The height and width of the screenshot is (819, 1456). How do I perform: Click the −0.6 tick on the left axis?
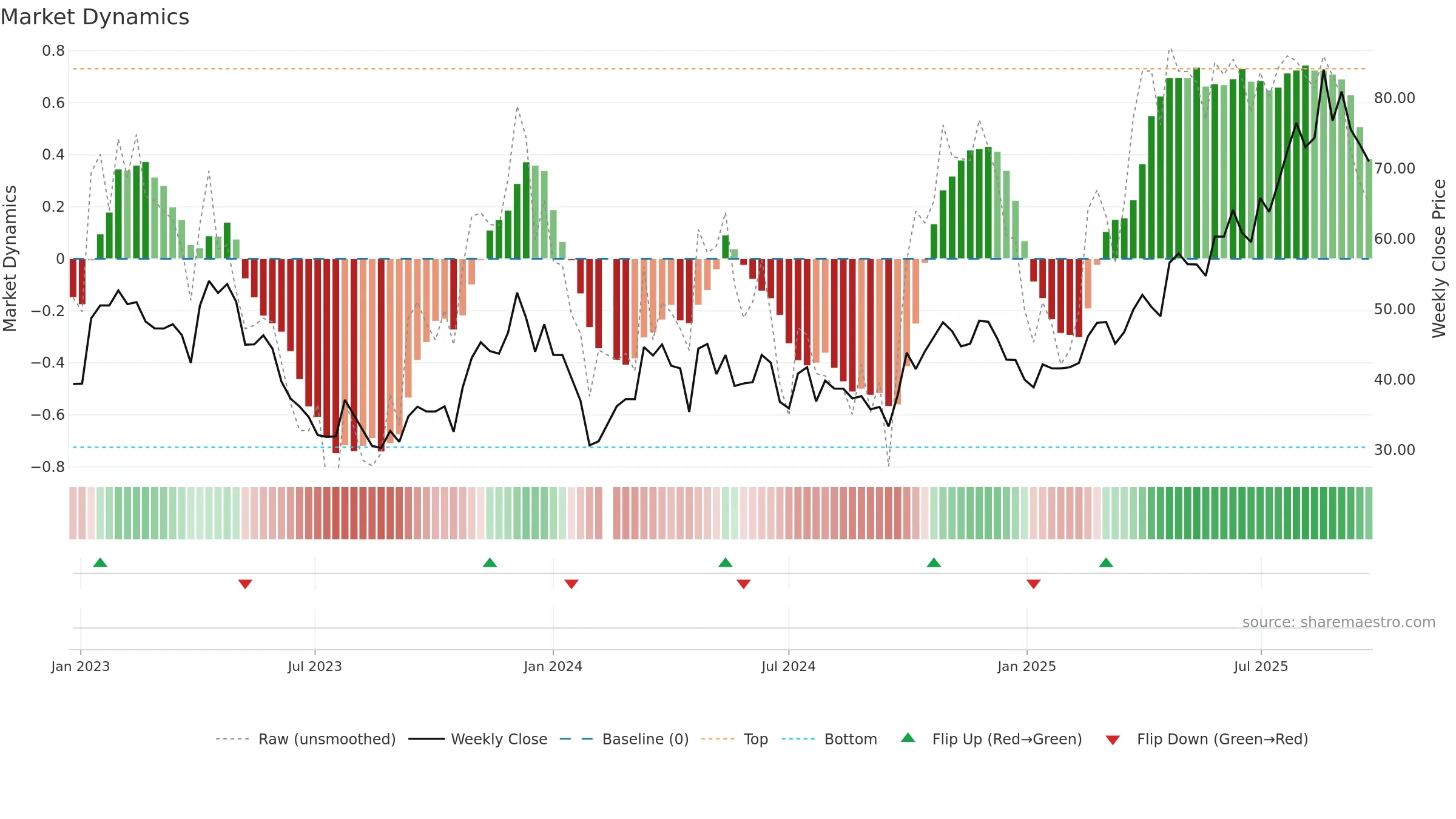(x=48, y=415)
